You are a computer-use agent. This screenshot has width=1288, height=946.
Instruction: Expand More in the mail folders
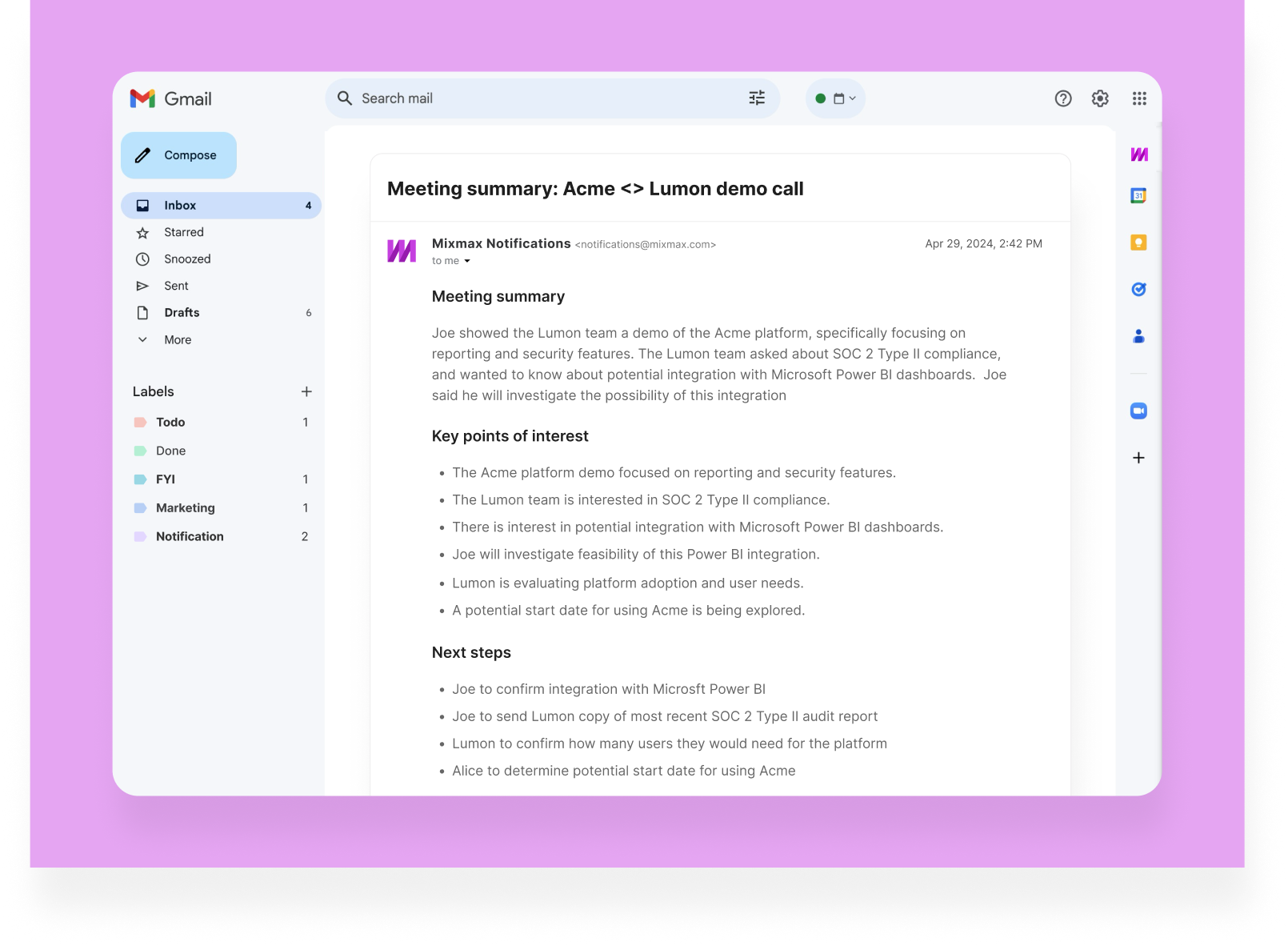177,340
